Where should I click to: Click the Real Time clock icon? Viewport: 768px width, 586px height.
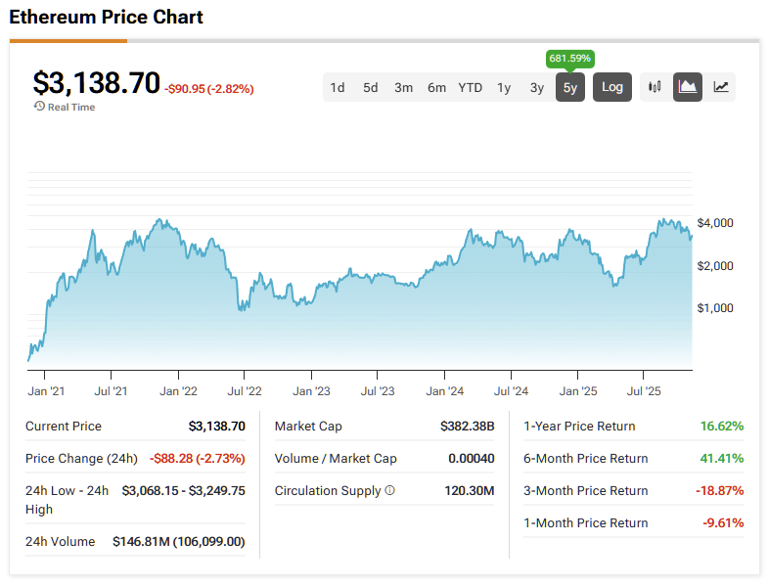pyautogui.click(x=39, y=106)
